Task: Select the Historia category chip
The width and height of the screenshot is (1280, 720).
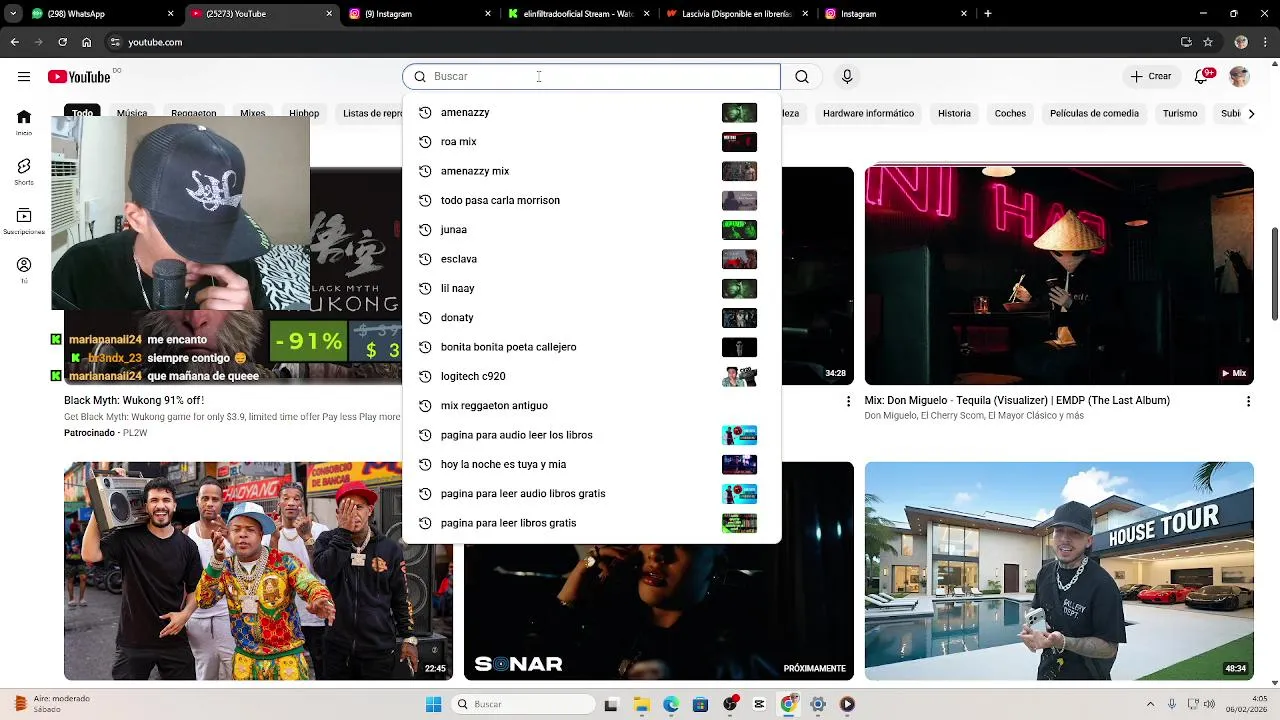Action: [954, 113]
